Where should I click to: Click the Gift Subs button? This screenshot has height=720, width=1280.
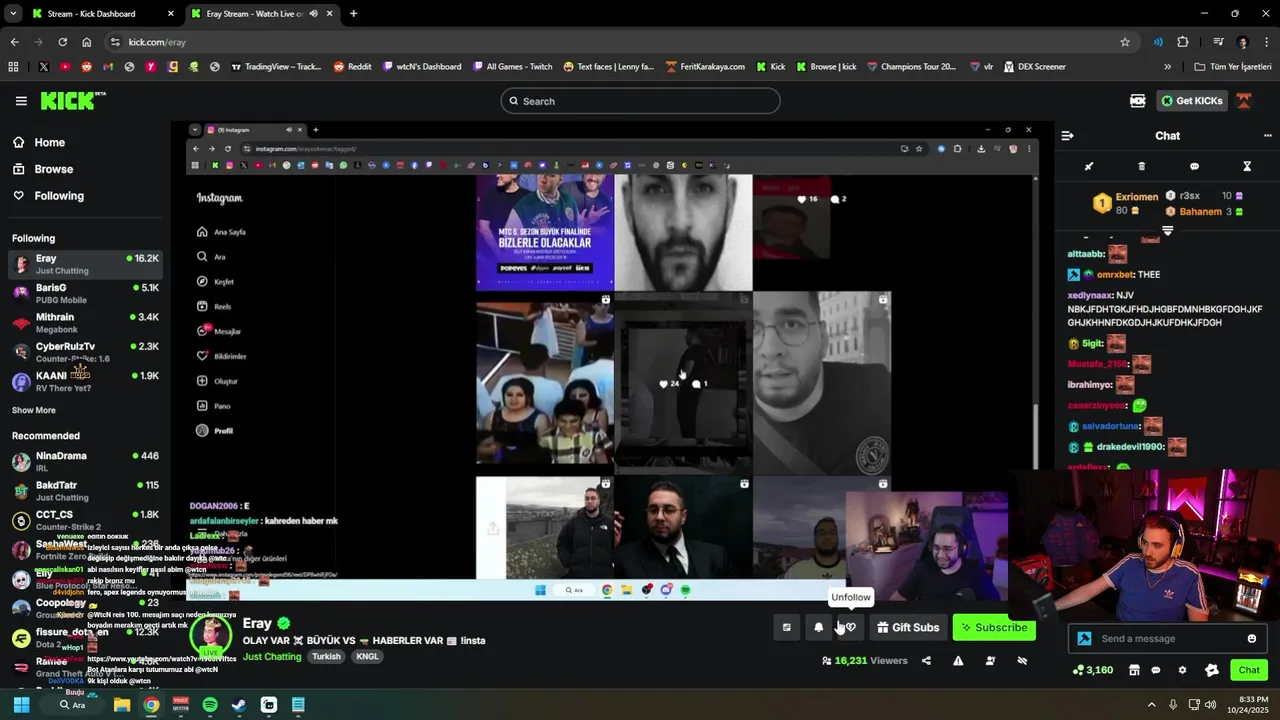tap(908, 627)
